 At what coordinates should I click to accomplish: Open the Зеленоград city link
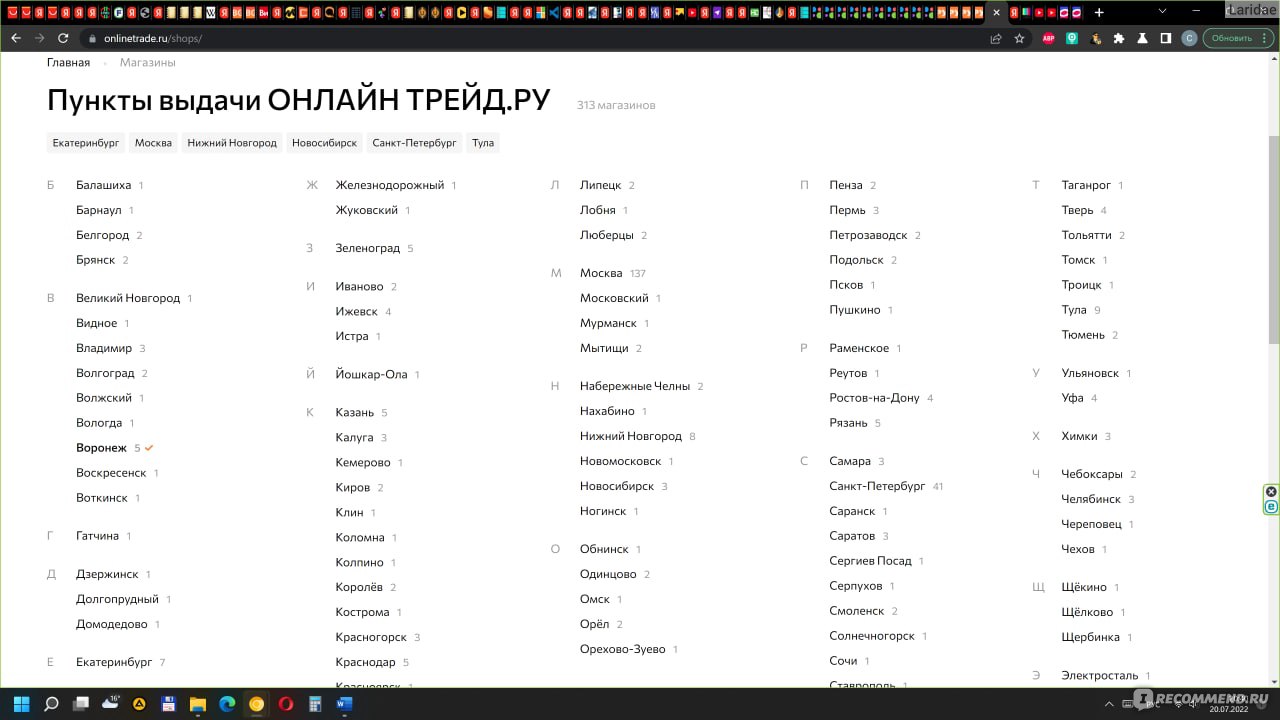point(368,248)
